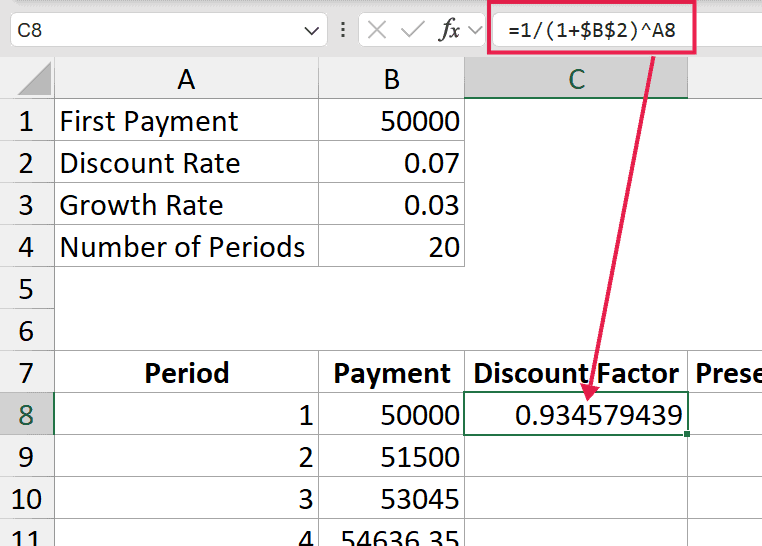Select row 4 header
Viewport: 762px width, 546px height.
27,246
